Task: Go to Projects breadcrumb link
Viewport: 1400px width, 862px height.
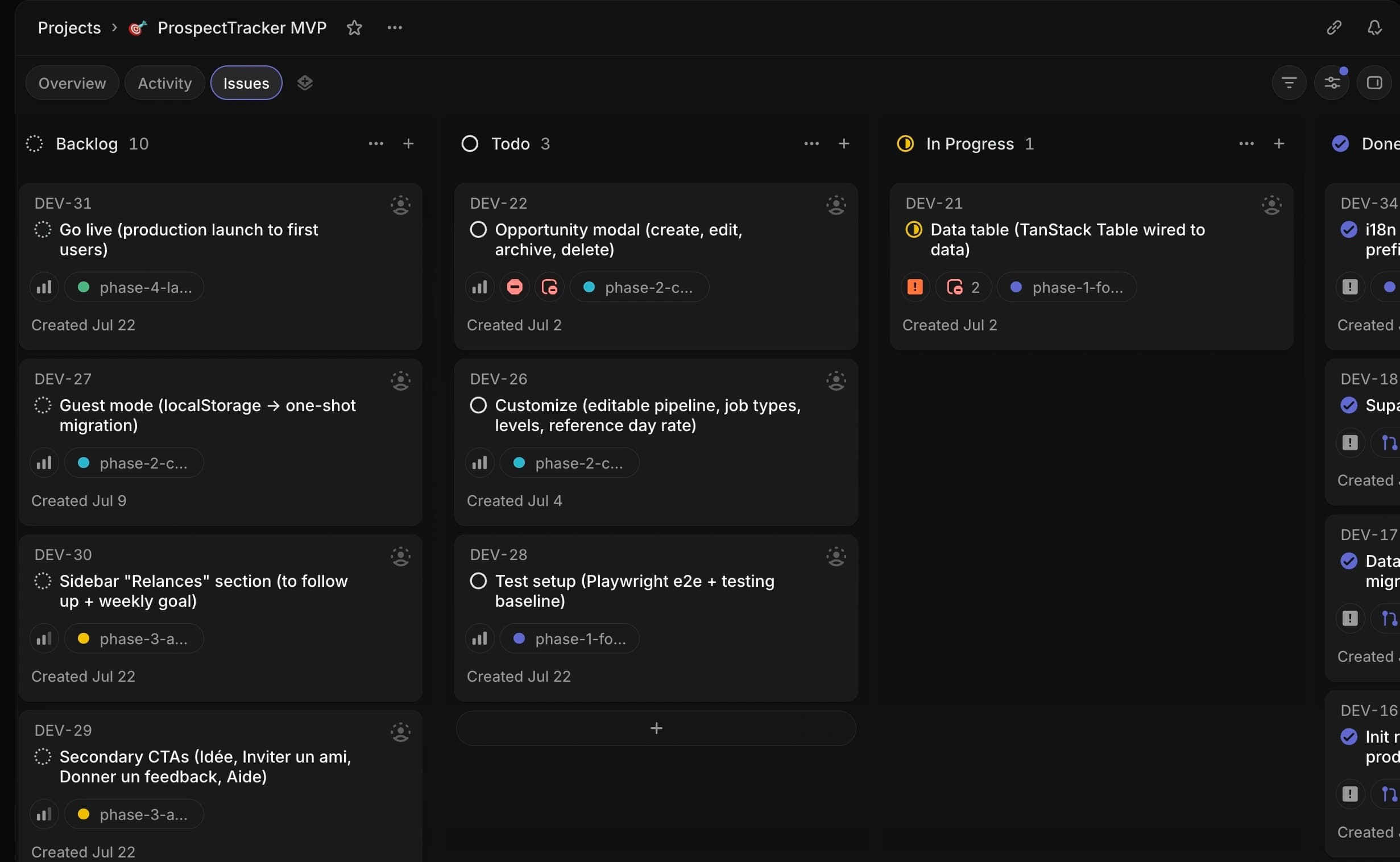Action: pyautogui.click(x=69, y=27)
